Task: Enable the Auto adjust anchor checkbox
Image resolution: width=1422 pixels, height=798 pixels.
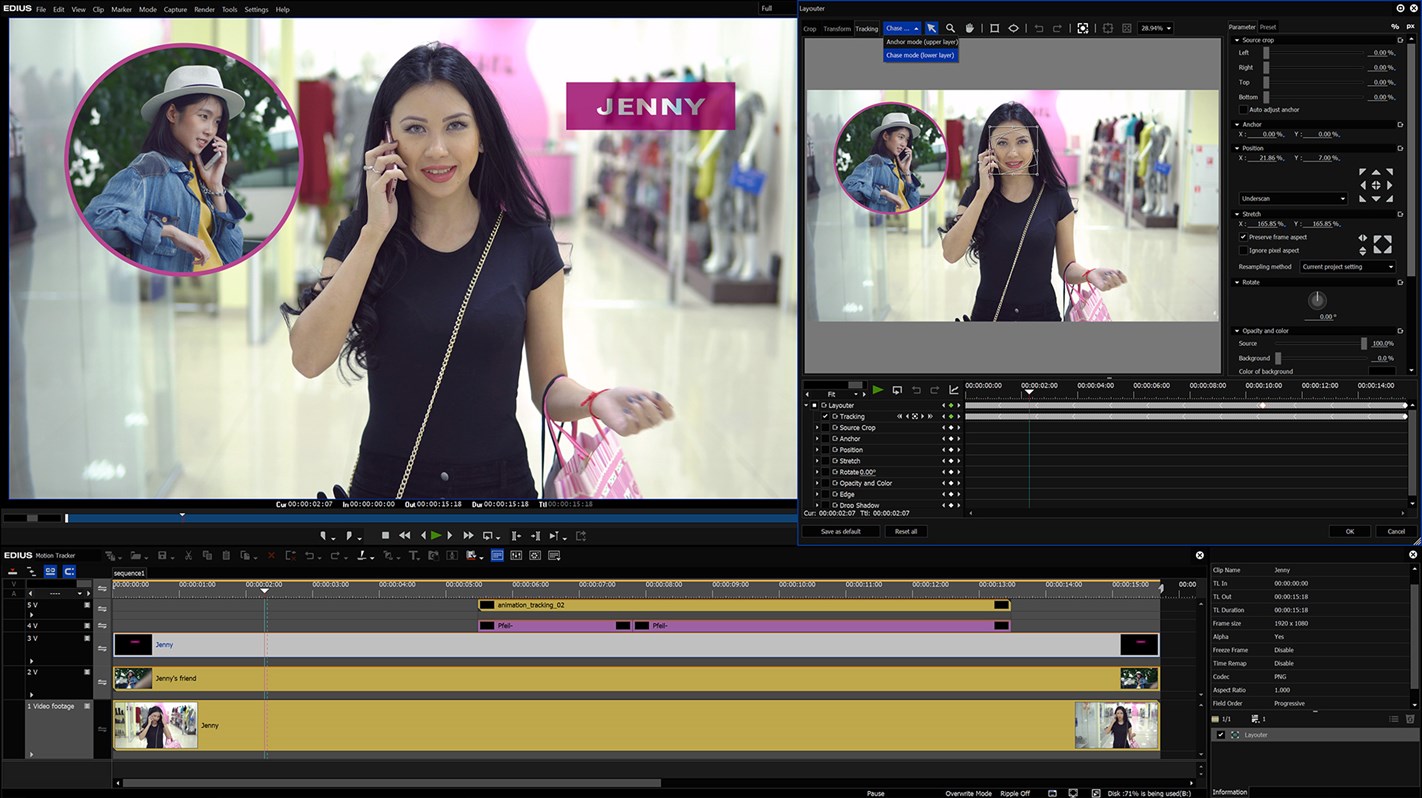Action: (1244, 110)
